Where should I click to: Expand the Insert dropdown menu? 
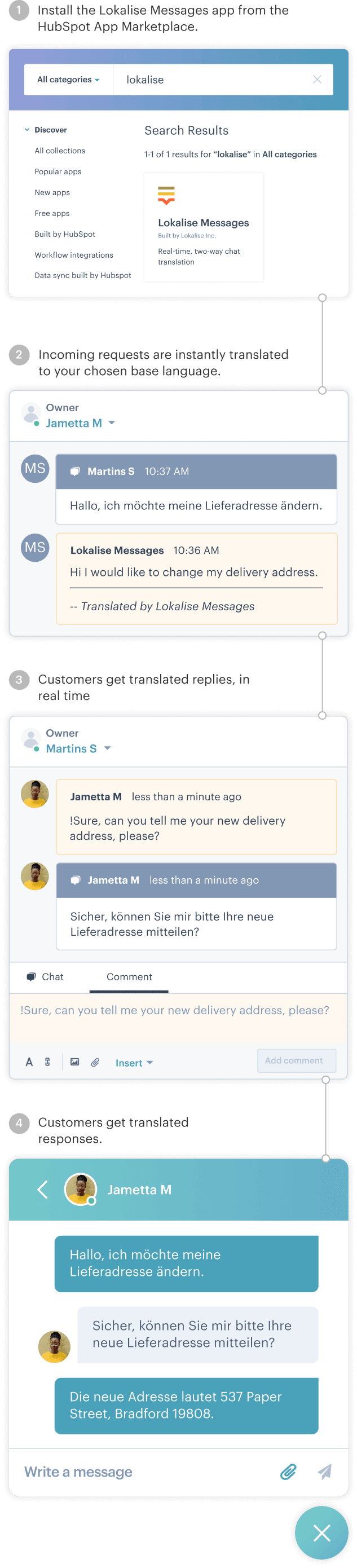point(134,1063)
